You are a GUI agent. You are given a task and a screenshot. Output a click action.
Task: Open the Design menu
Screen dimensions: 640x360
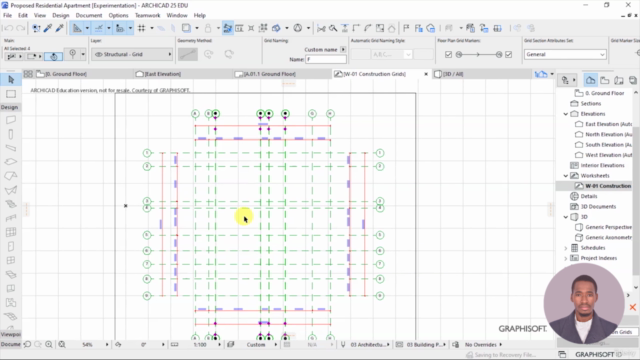pyautogui.click(x=60, y=15)
